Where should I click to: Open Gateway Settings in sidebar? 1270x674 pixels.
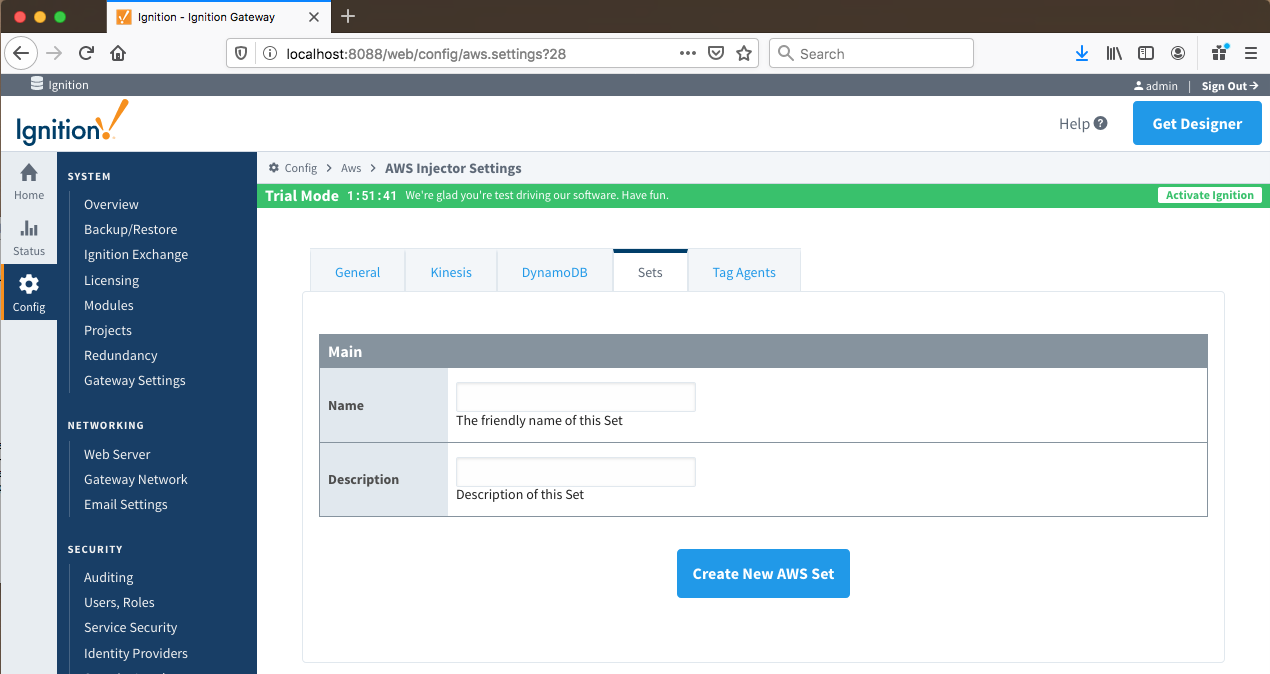pos(135,380)
